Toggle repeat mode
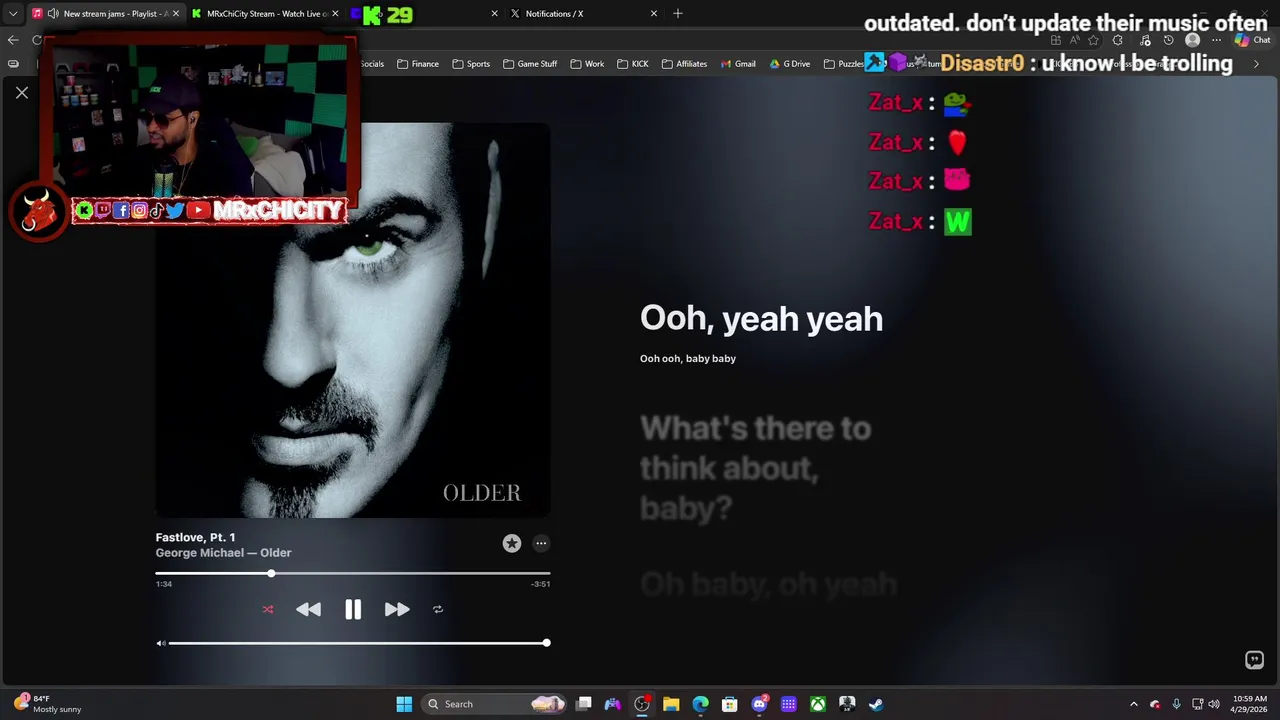Viewport: 1280px width, 720px height. (438, 609)
